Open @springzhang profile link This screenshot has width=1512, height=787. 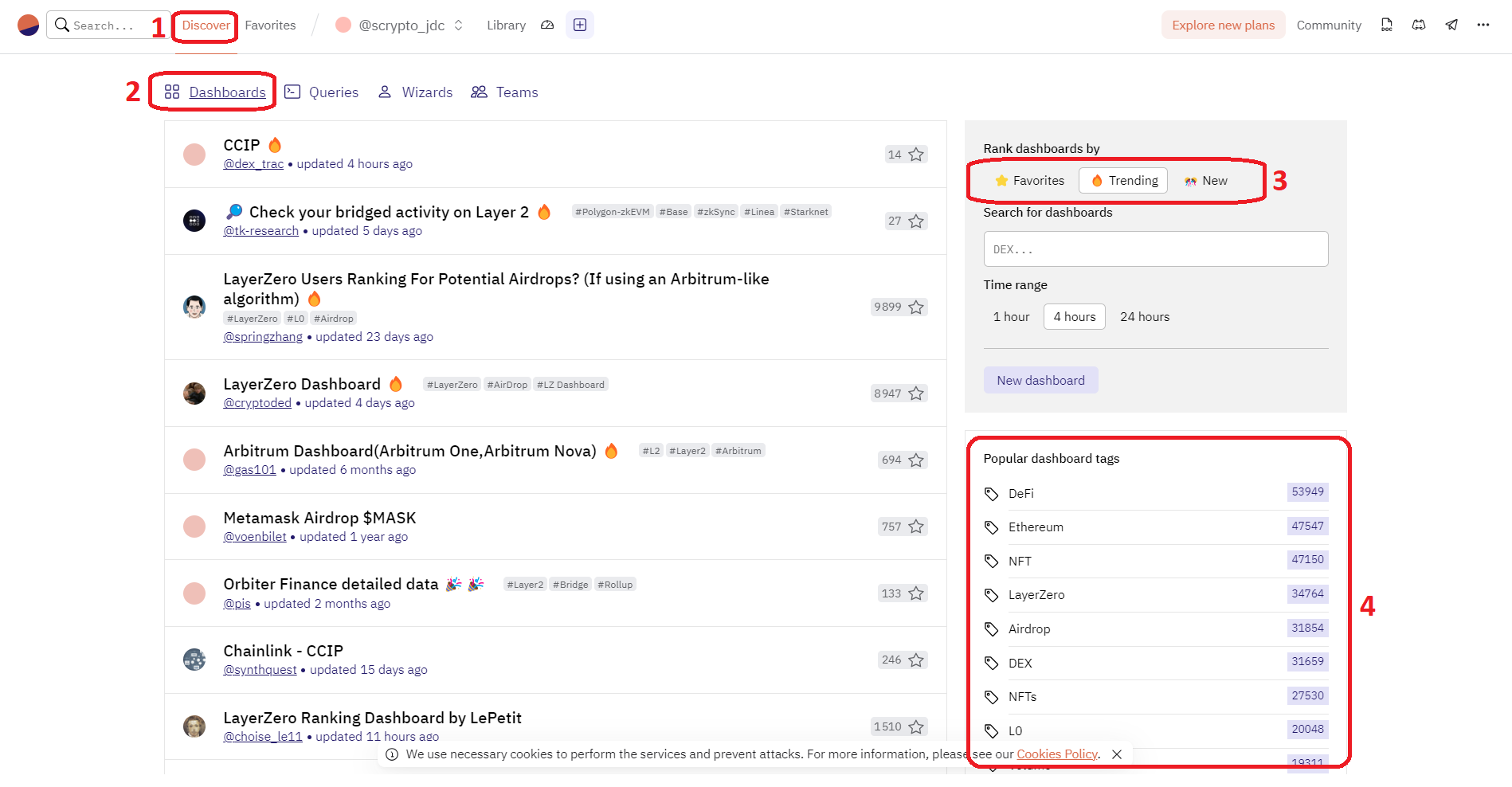click(x=263, y=337)
